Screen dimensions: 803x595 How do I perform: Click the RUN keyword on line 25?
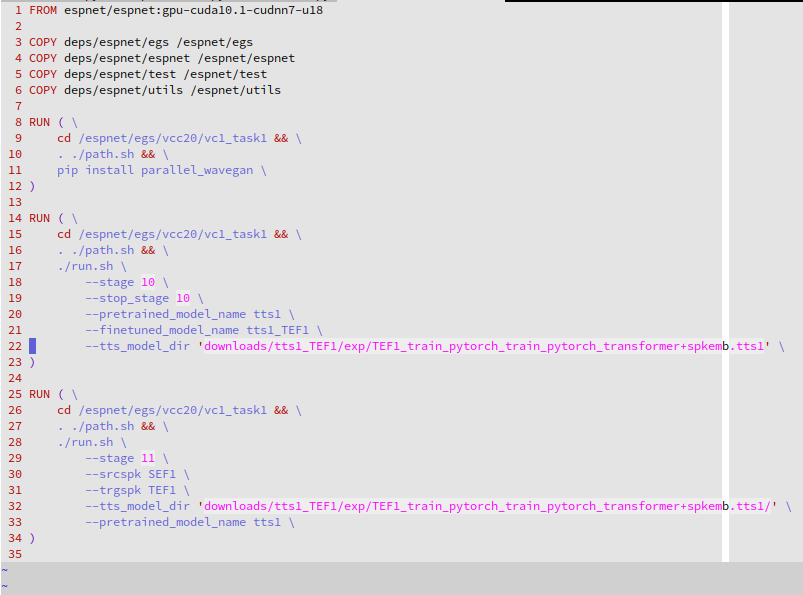coord(39,394)
